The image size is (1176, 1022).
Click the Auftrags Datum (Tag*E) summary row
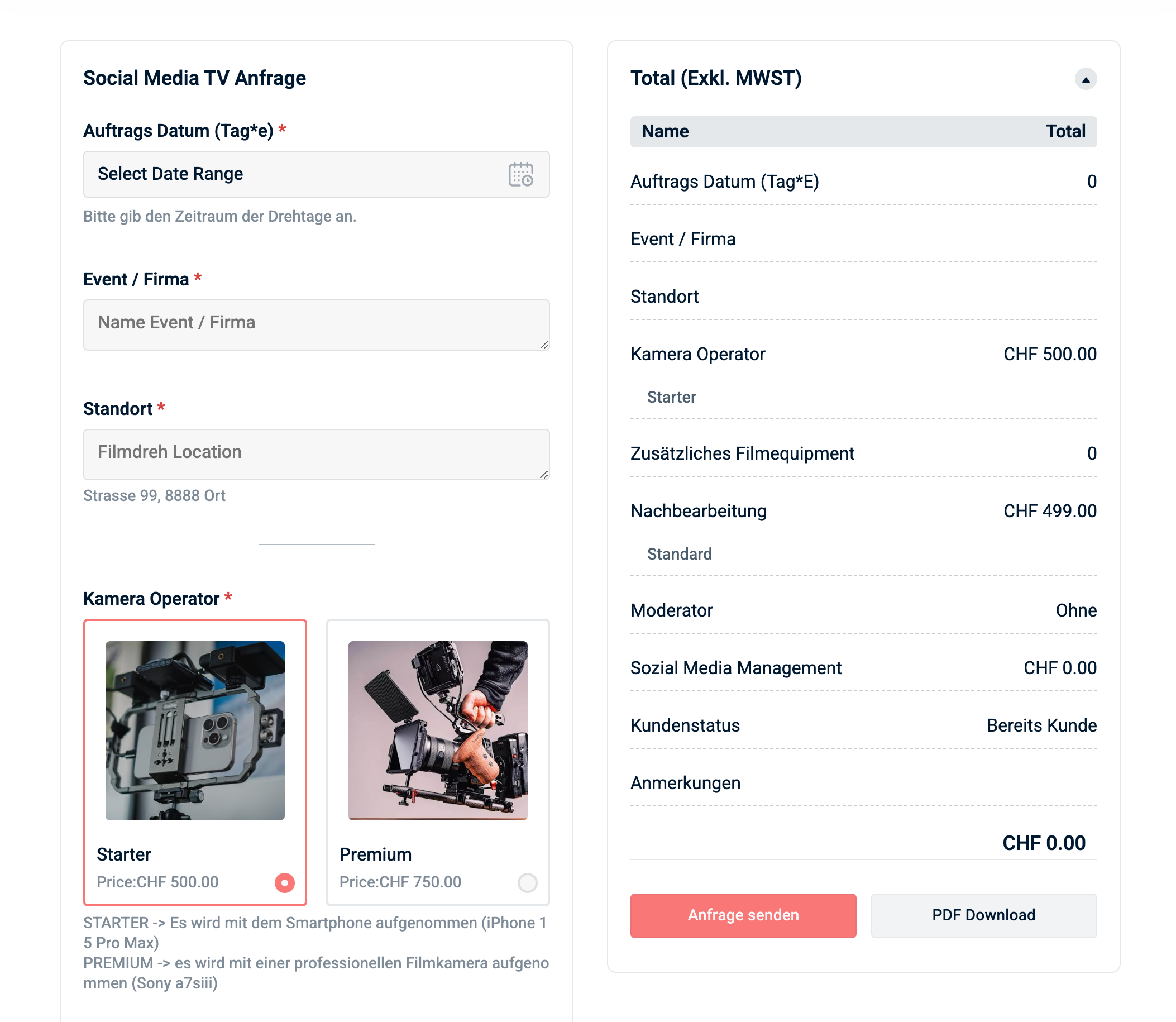pos(863,182)
